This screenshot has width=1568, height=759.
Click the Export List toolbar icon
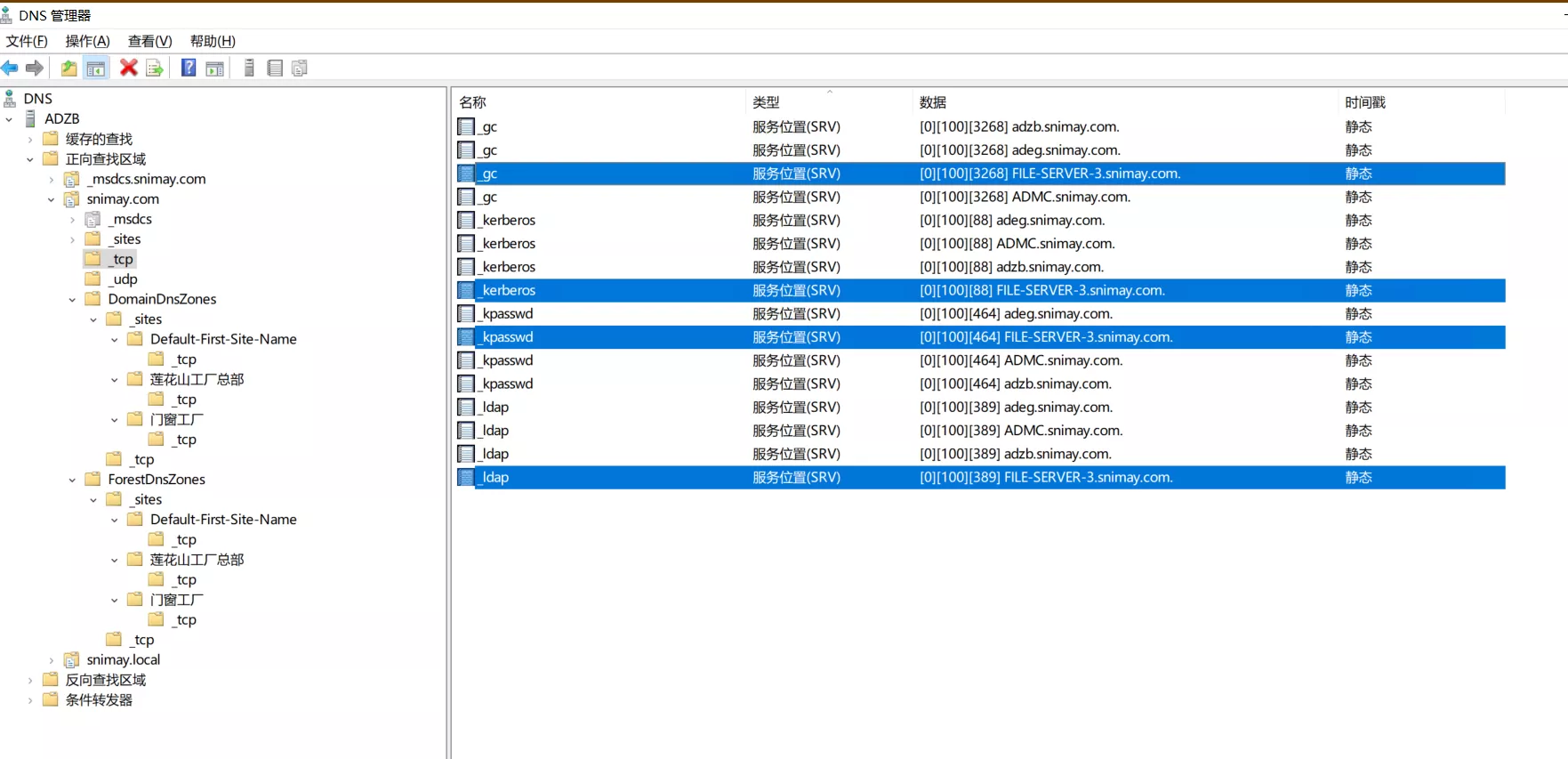[x=155, y=69]
